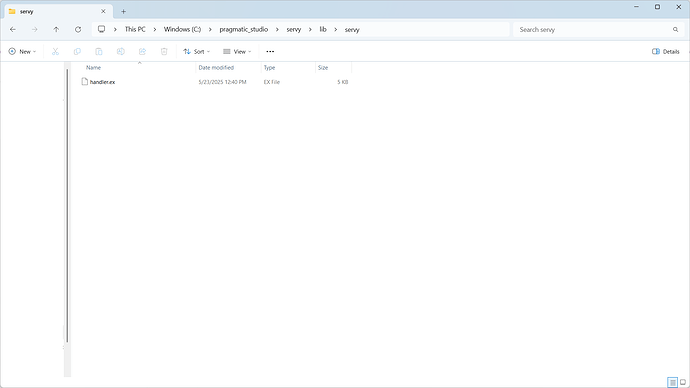
Task: Click the last servy breadcrumb
Action: coord(352,29)
